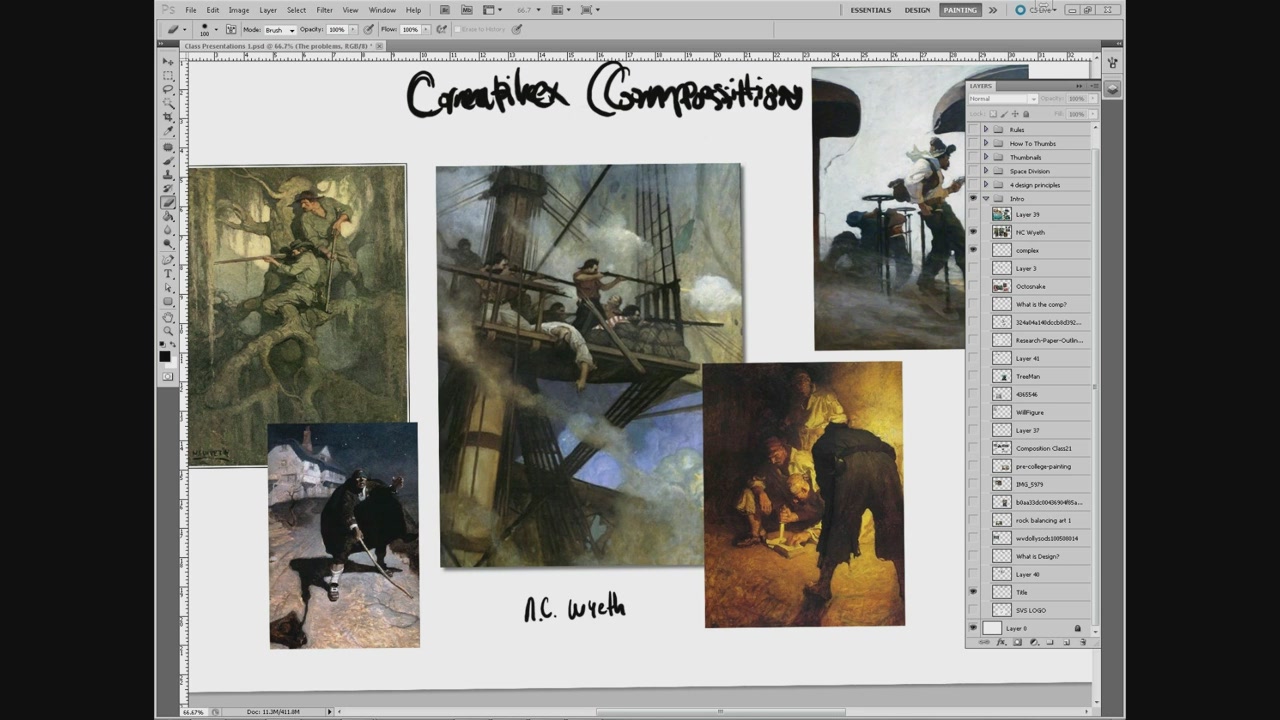Open the Layers dock icon at right edge

(x=1112, y=89)
